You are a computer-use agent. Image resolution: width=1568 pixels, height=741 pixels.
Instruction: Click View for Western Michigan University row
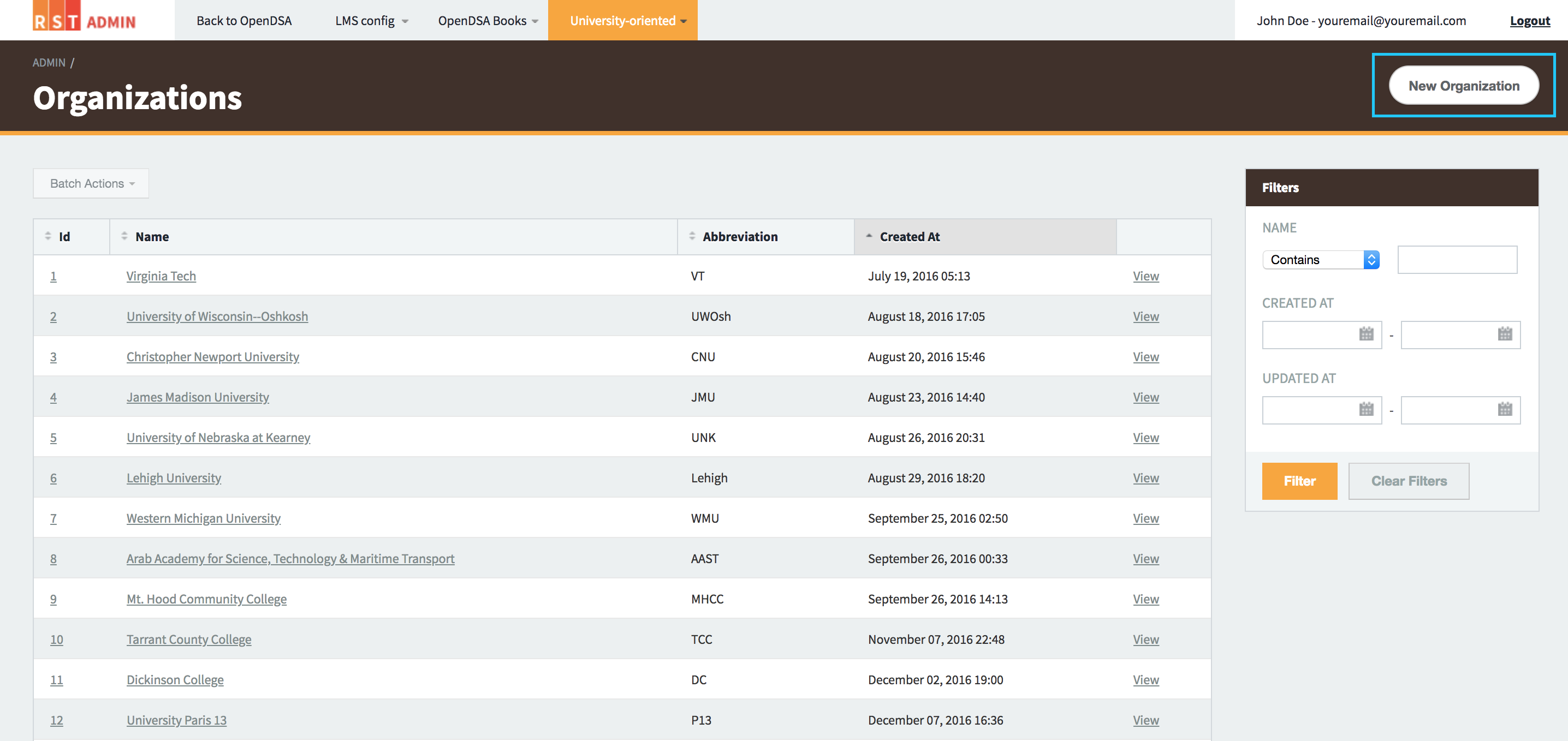[1145, 518]
